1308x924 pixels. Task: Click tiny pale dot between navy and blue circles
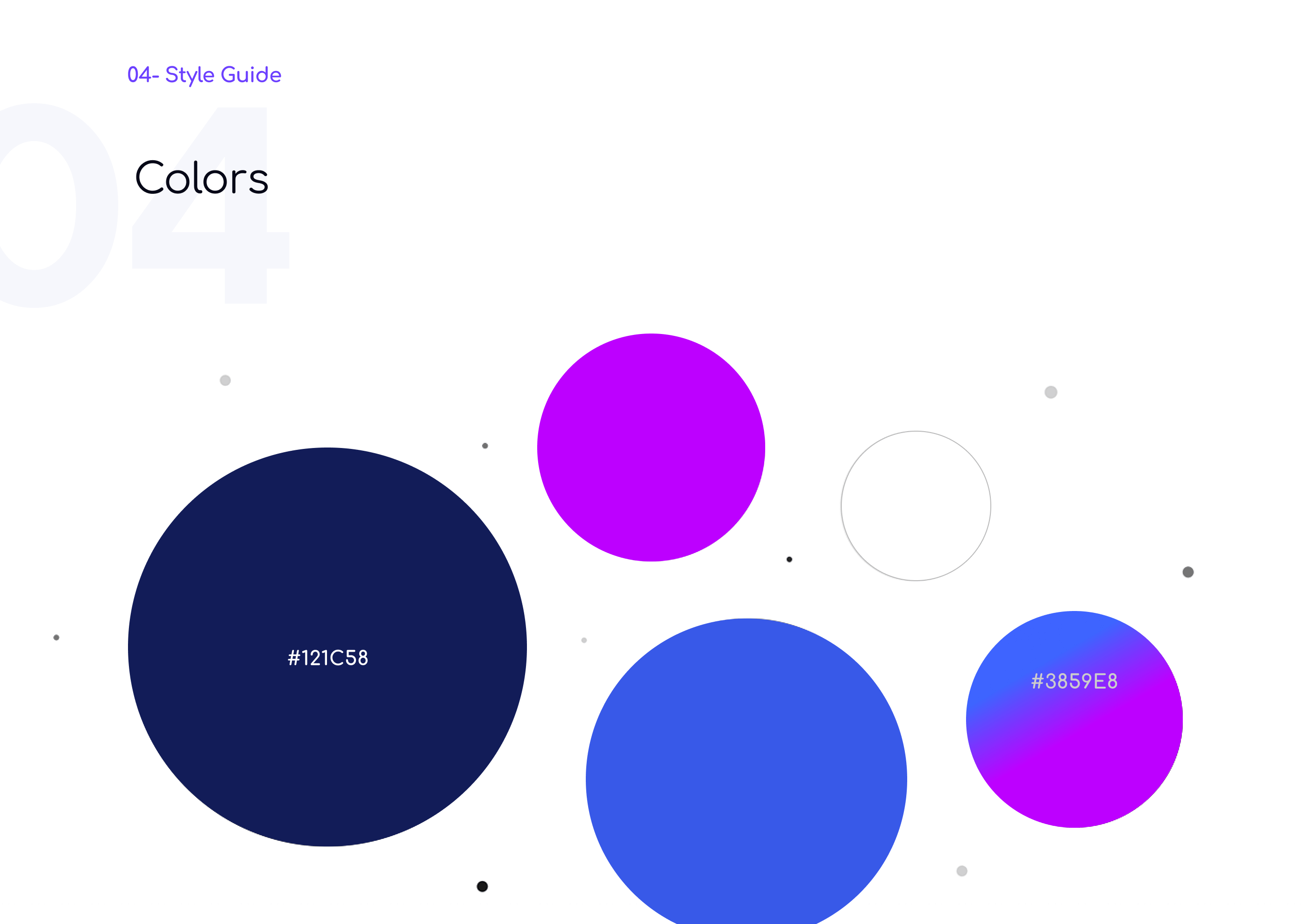pos(584,640)
